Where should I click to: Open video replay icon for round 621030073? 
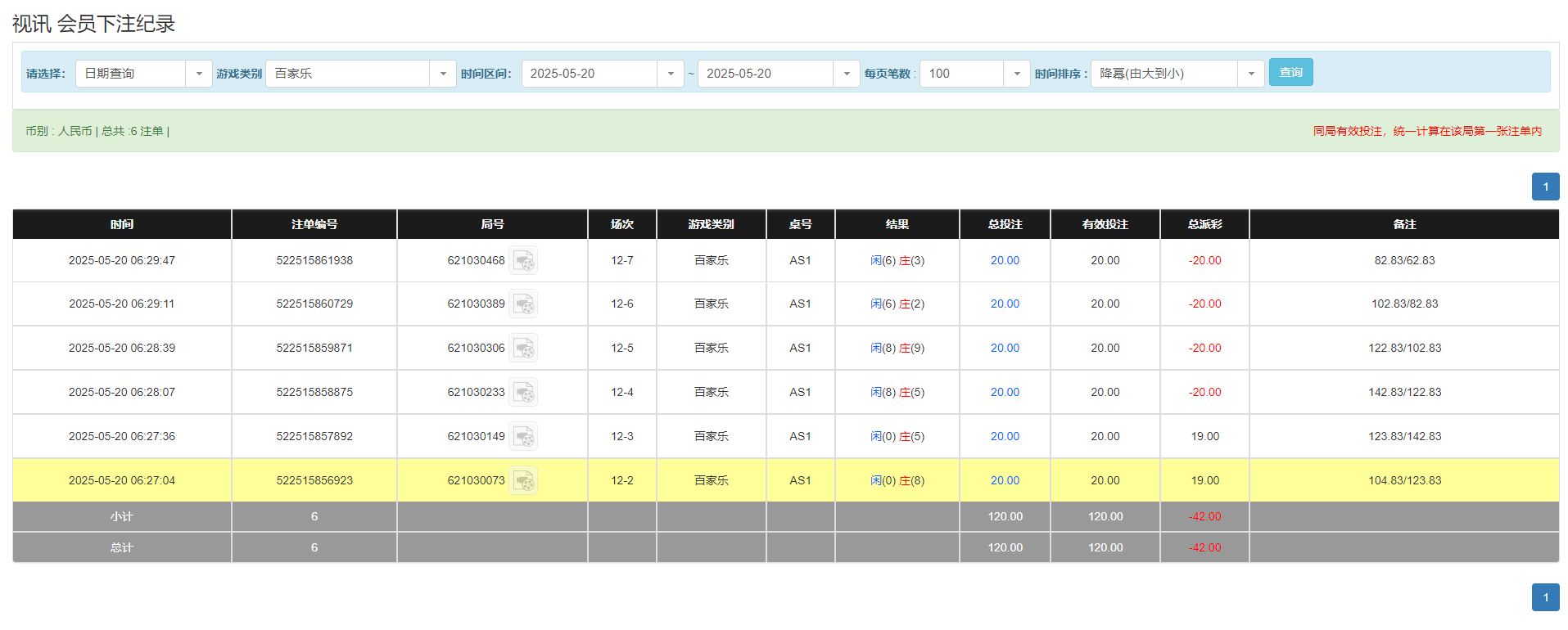pyautogui.click(x=523, y=481)
